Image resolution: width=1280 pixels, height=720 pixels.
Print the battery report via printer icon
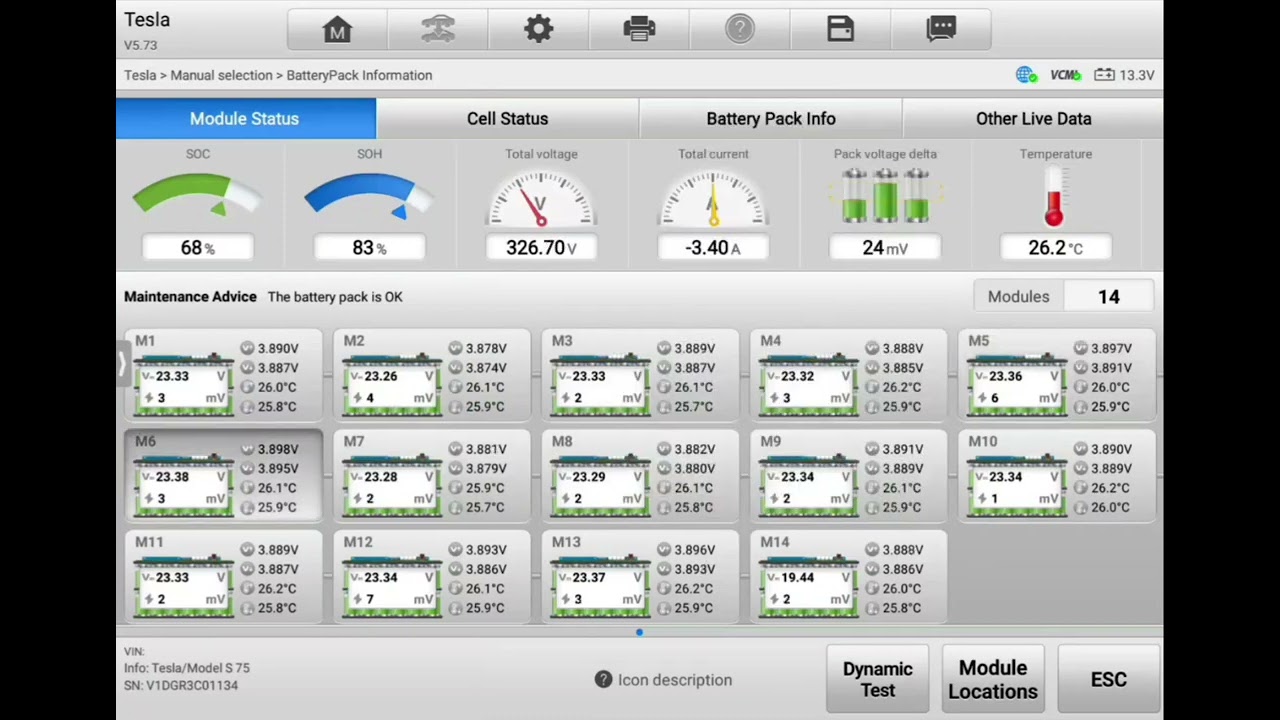639,29
